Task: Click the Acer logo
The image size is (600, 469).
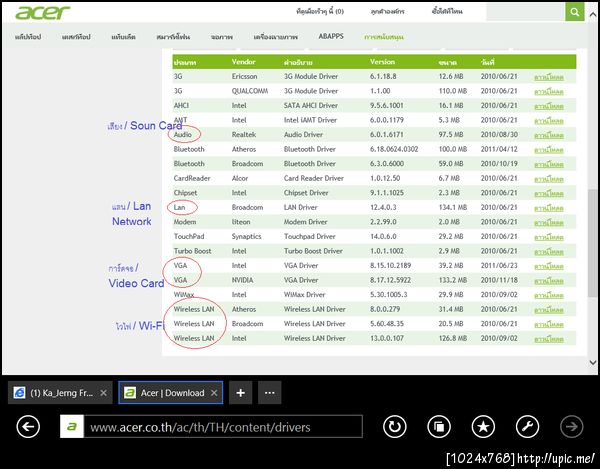Action: (x=42, y=13)
